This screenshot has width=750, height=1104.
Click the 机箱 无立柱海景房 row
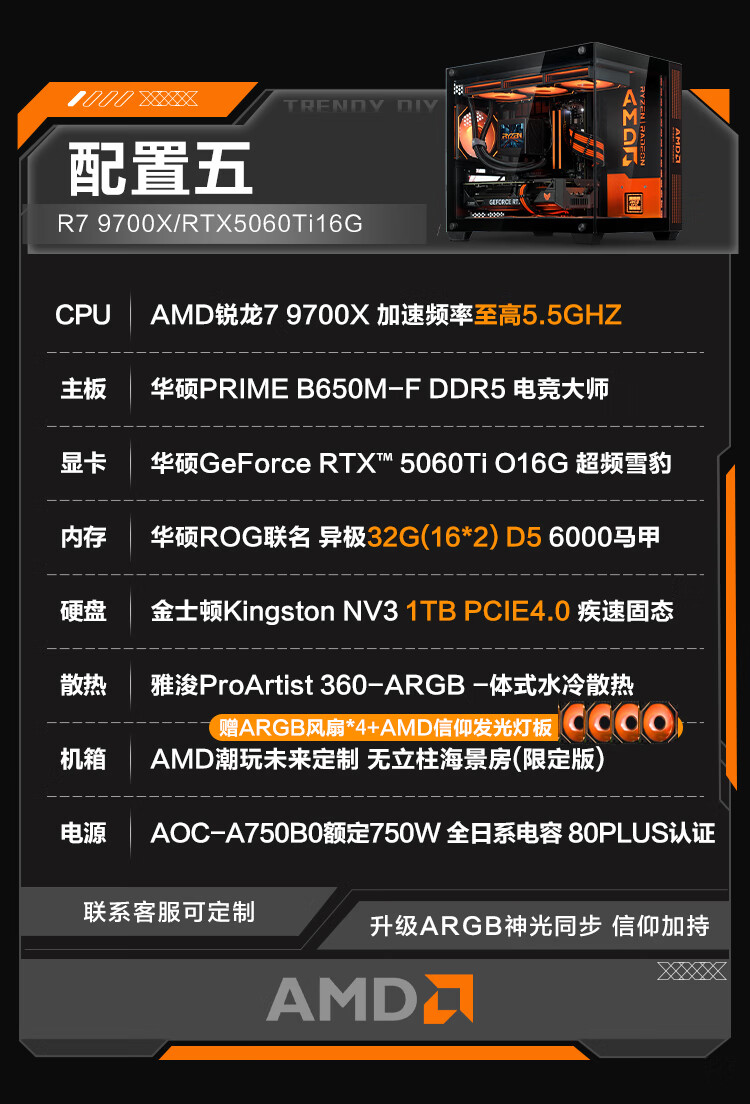coord(375,760)
